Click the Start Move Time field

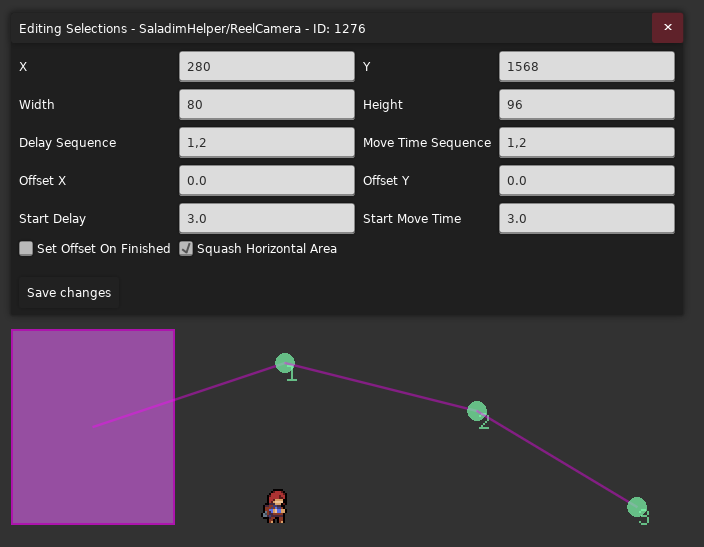(x=586, y=218)
